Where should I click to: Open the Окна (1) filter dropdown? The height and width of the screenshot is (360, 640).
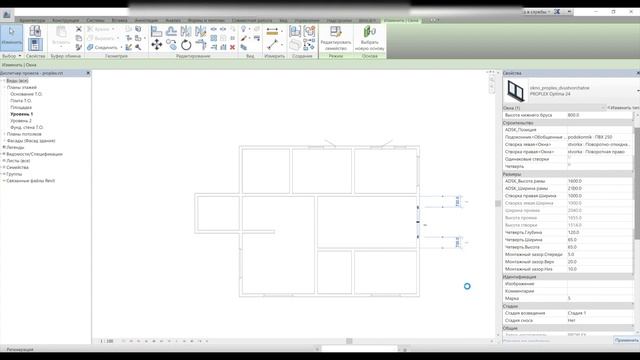603,108
